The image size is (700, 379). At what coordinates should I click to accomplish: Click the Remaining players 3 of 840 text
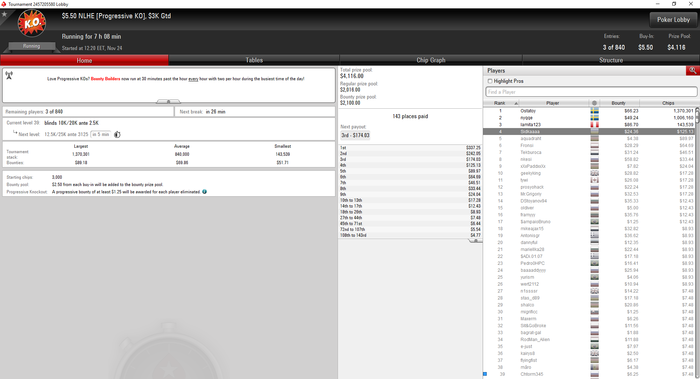pyautogui.click(x=34, y=112)
